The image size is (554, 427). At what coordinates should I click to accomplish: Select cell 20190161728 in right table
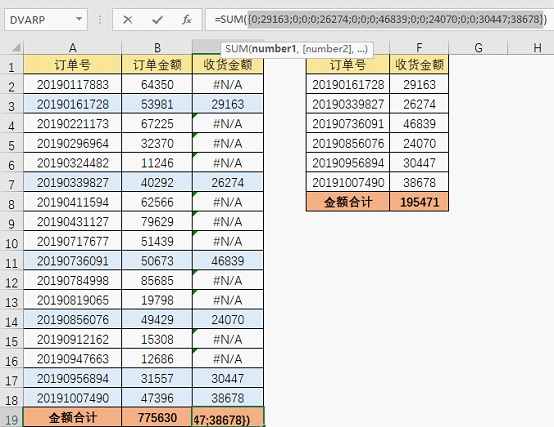(348, 84)
